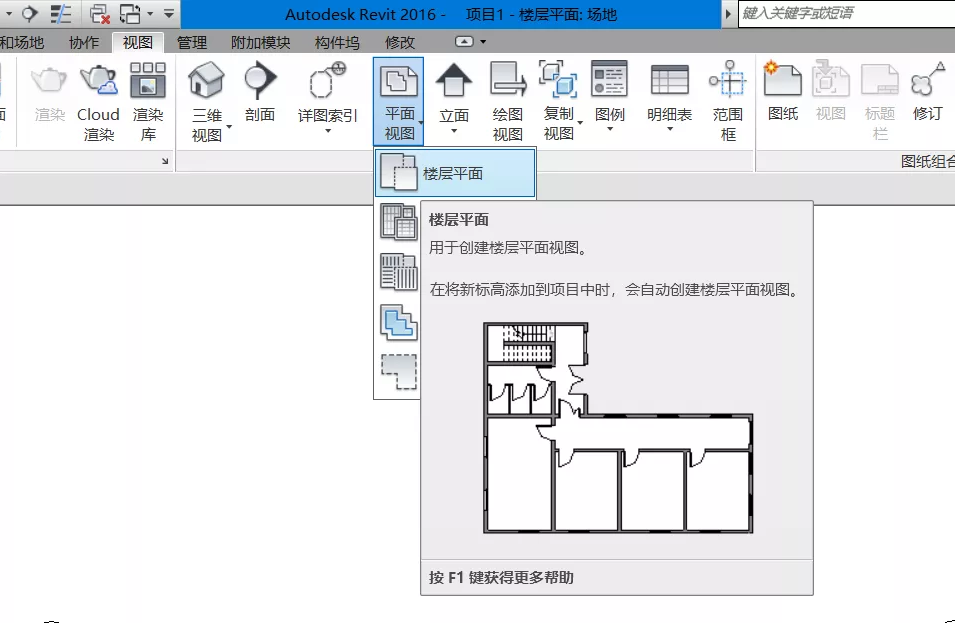Image resolution: width=955 pixels, height=623 pixels.
Task: Click the 图纸组合 panel label
Action: click(x=928, y=161)
